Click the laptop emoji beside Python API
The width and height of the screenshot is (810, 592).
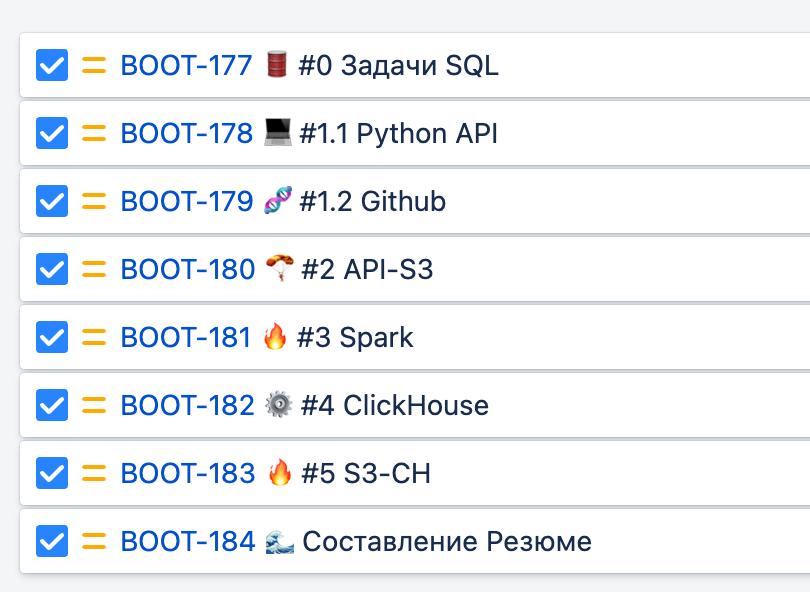(277, 132)
